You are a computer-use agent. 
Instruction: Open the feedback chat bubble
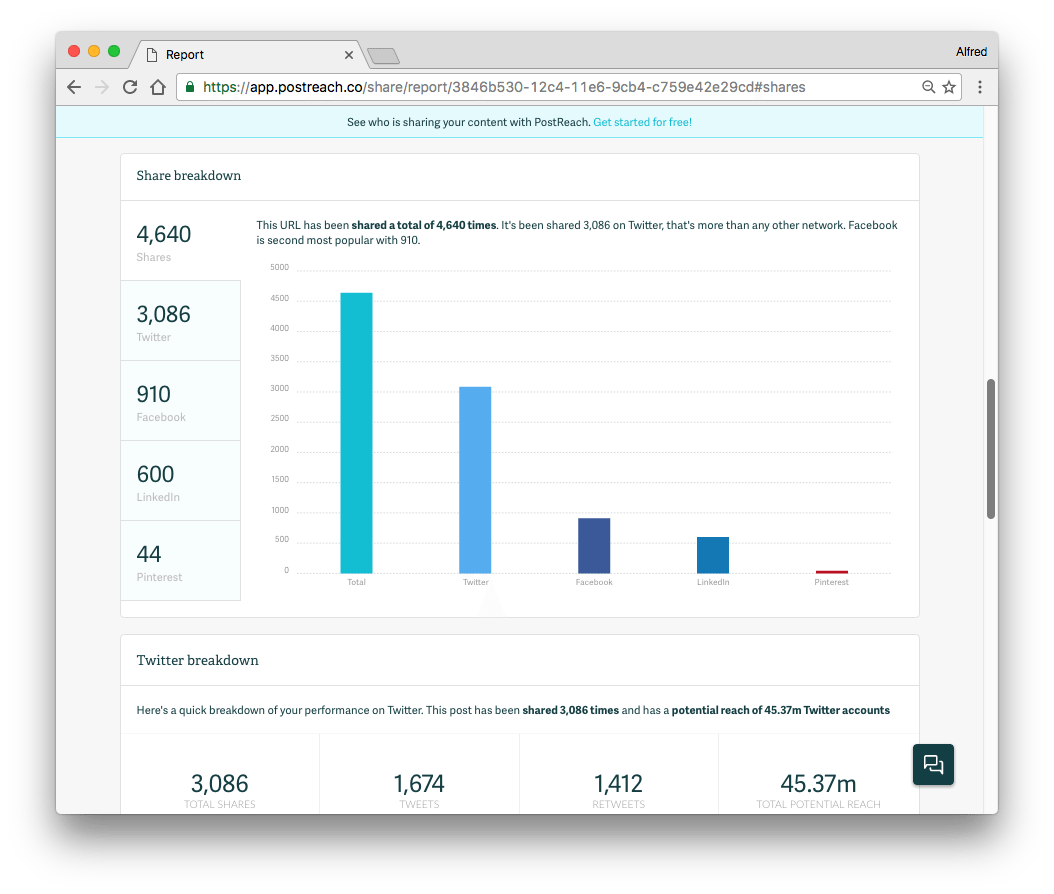coord(932,764)
